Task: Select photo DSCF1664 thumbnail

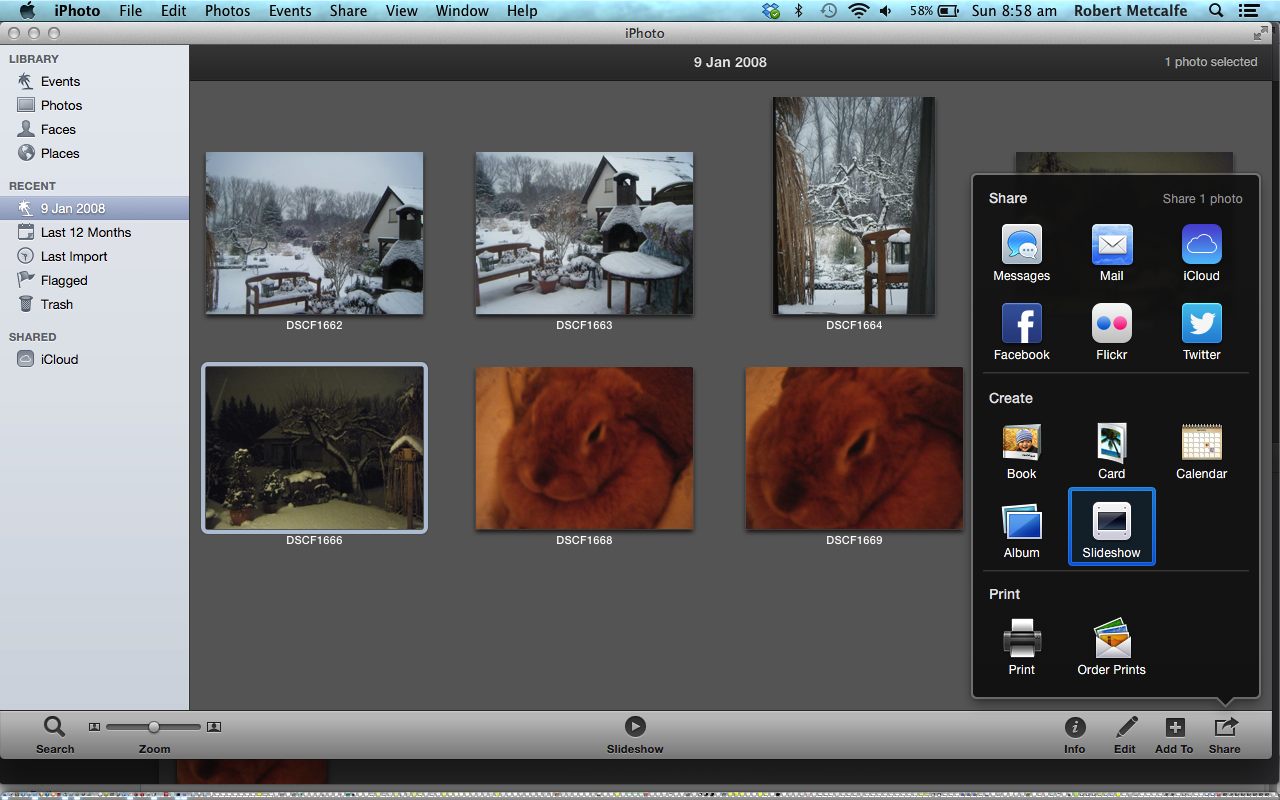Action: coord(854,206)
